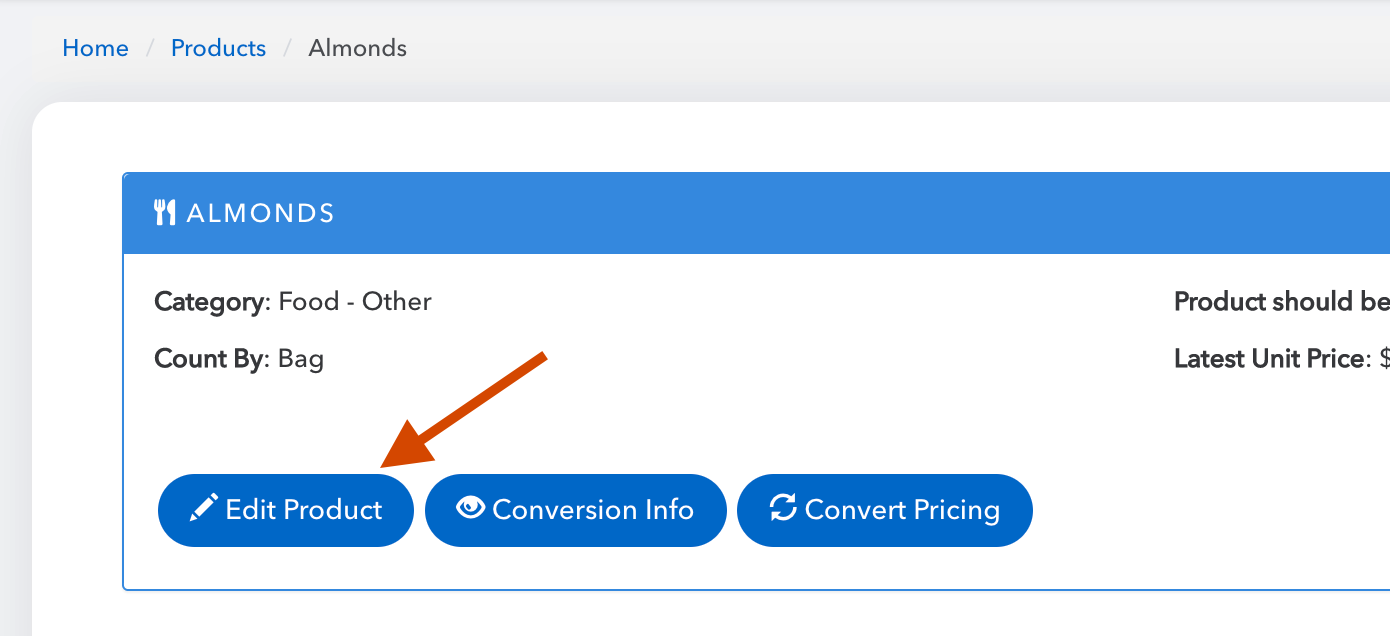The height and width of the screenshot is (636, 1390).
Task: Select the Convert Pricing button
Action: click(885, 510)
